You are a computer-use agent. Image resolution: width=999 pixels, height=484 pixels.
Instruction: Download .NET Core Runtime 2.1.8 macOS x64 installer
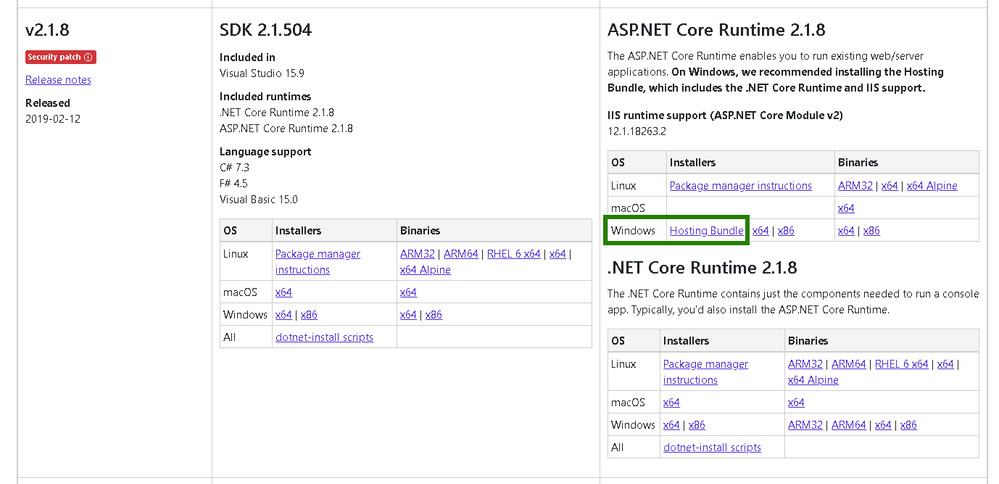pyautogui.click(x=671, y=402)
